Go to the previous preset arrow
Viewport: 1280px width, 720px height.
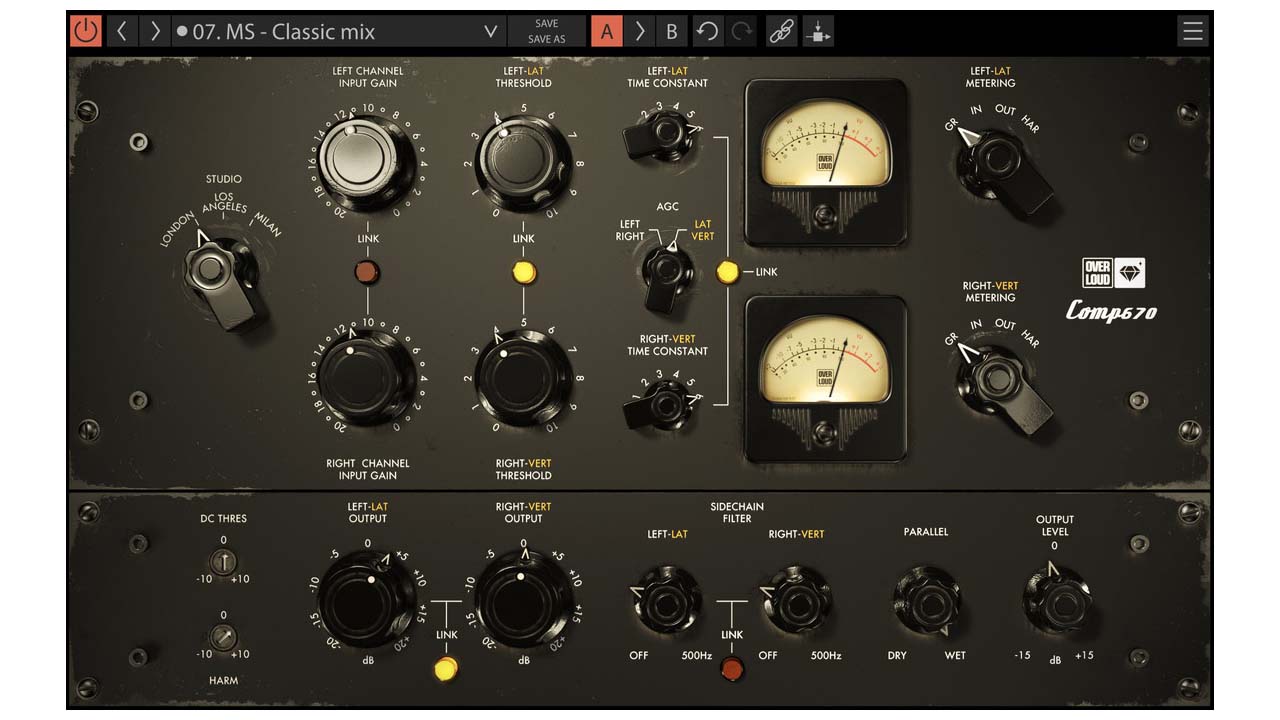pyautogui.click(x=122, y=31)
